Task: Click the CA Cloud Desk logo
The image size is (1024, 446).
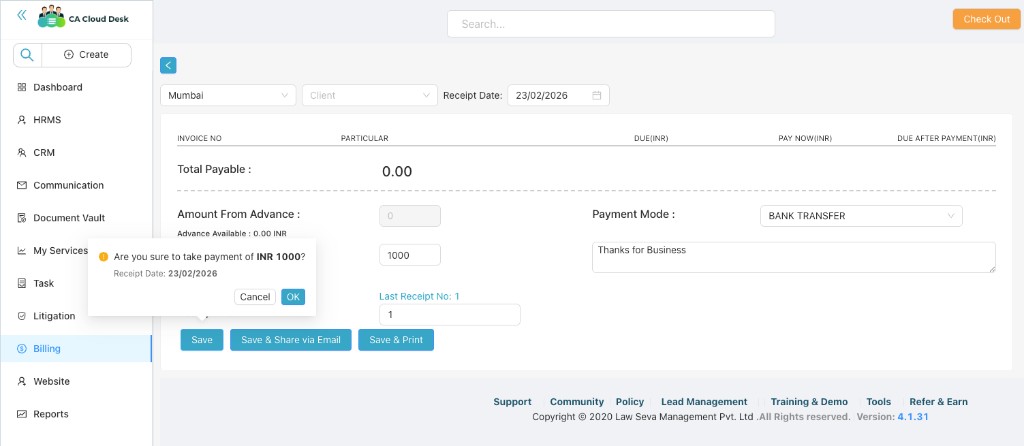Action: (84, 18)
